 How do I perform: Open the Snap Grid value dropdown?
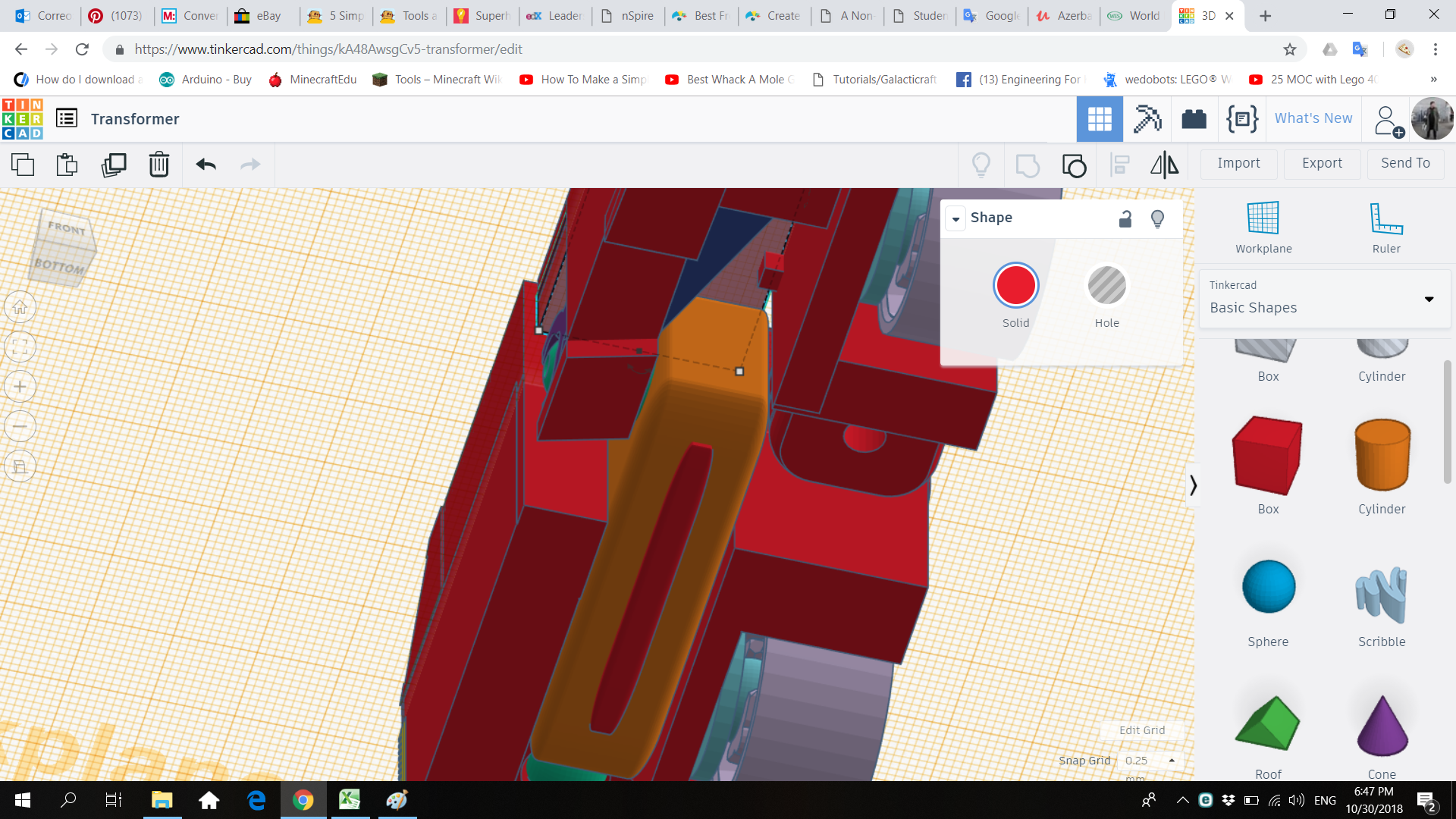pos(1150,761)
